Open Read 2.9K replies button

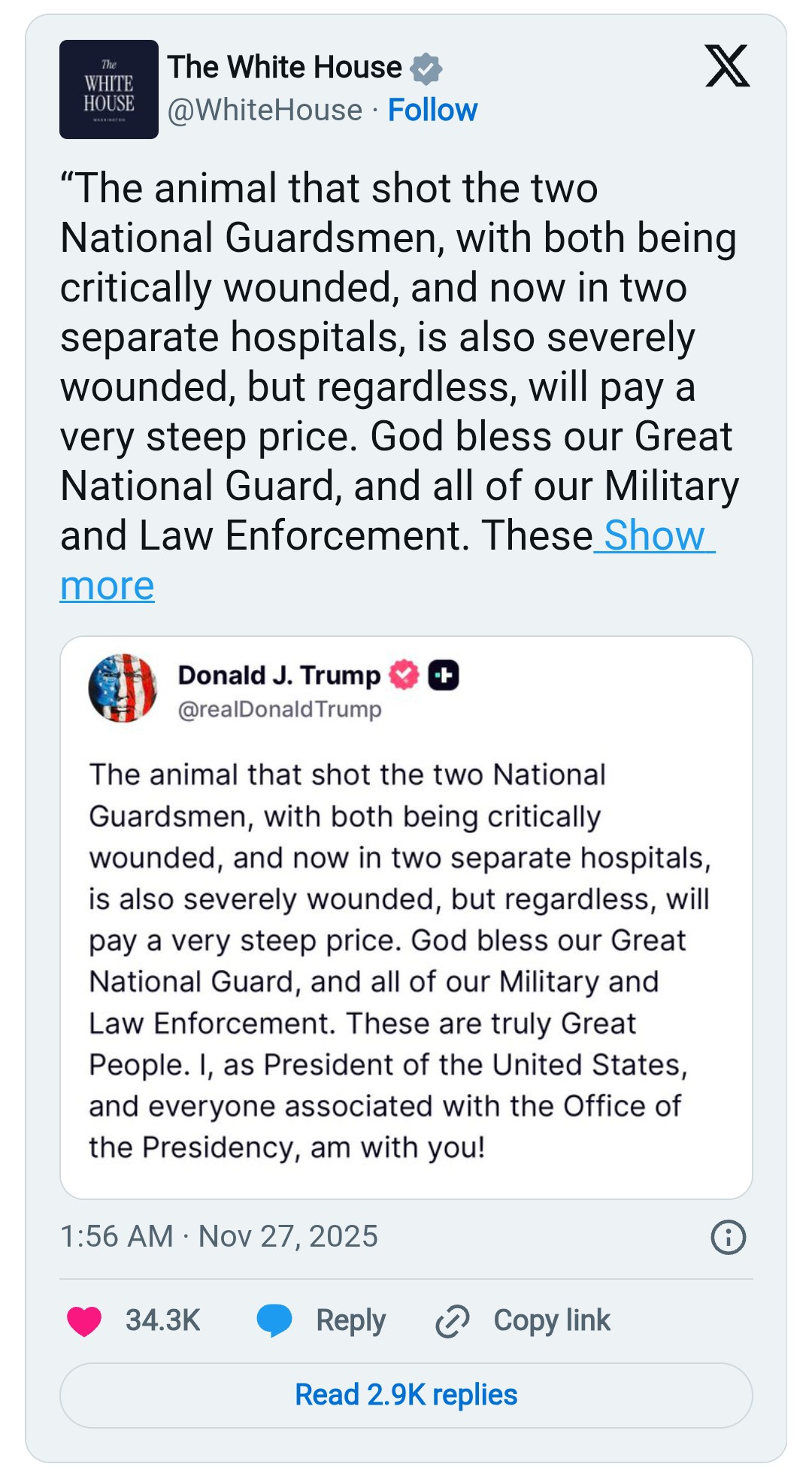pyautogui.click(x=406, y=1395)
